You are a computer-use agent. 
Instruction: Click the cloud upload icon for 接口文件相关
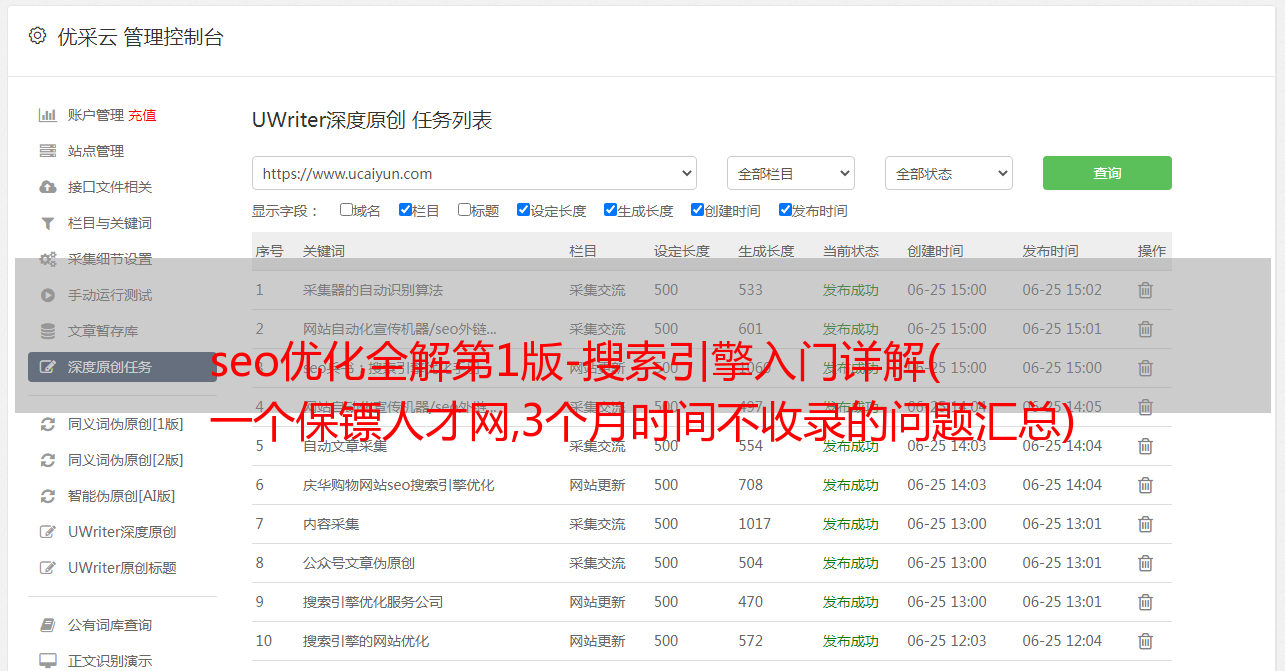point(47,187)
